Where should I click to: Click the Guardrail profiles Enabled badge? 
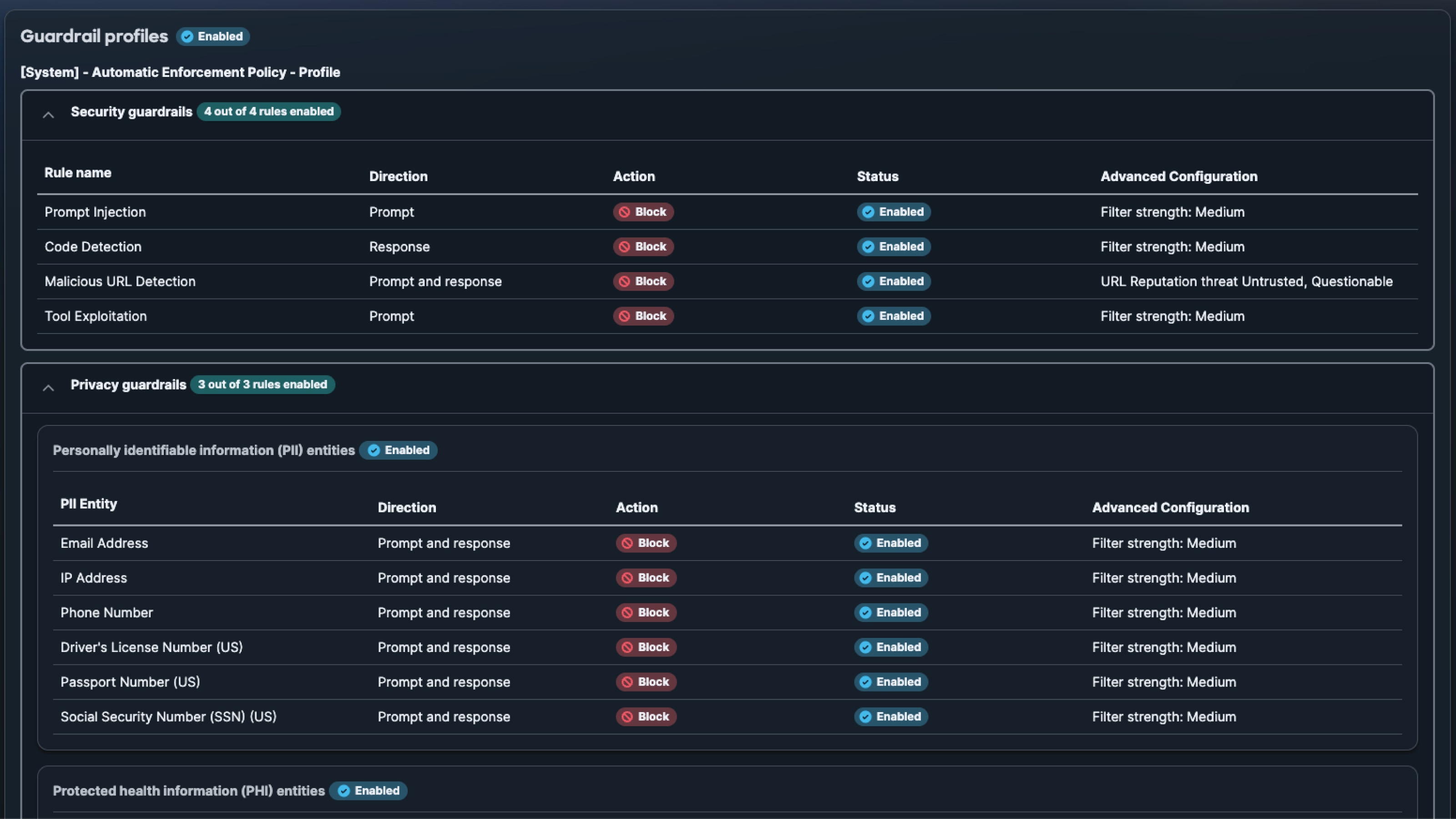(212, 36)
